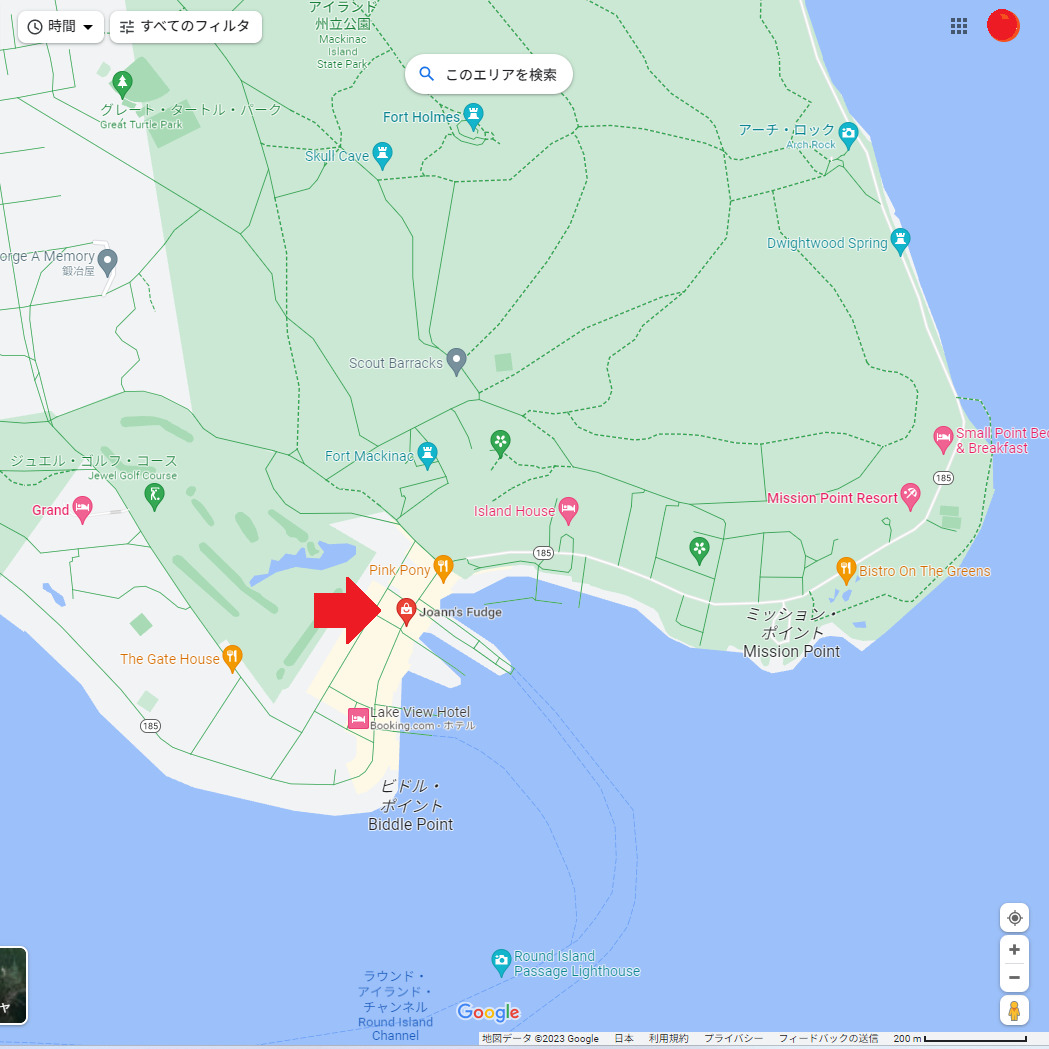This screenshot has width=1049, height=1049.
Task: Center map on your location
Action: tap(1014, 917)
